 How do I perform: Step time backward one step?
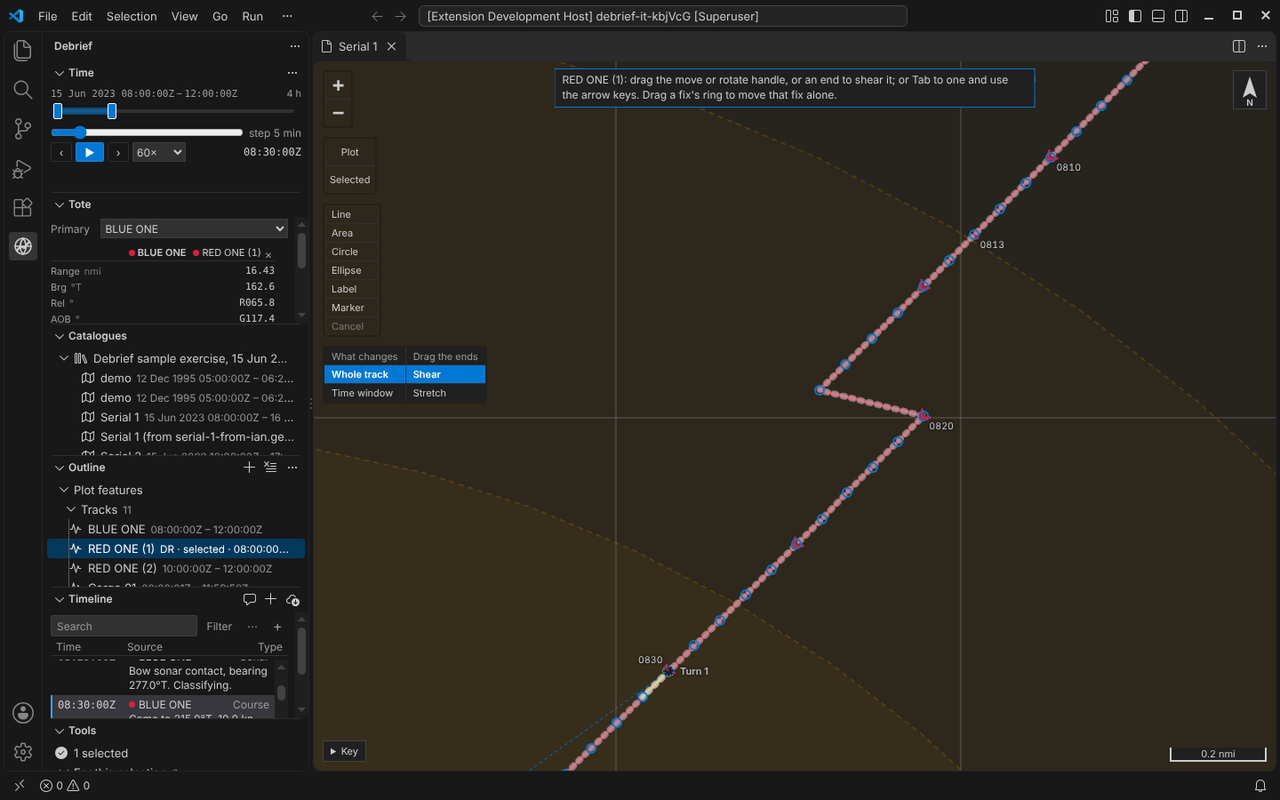(x=62, y=152)
